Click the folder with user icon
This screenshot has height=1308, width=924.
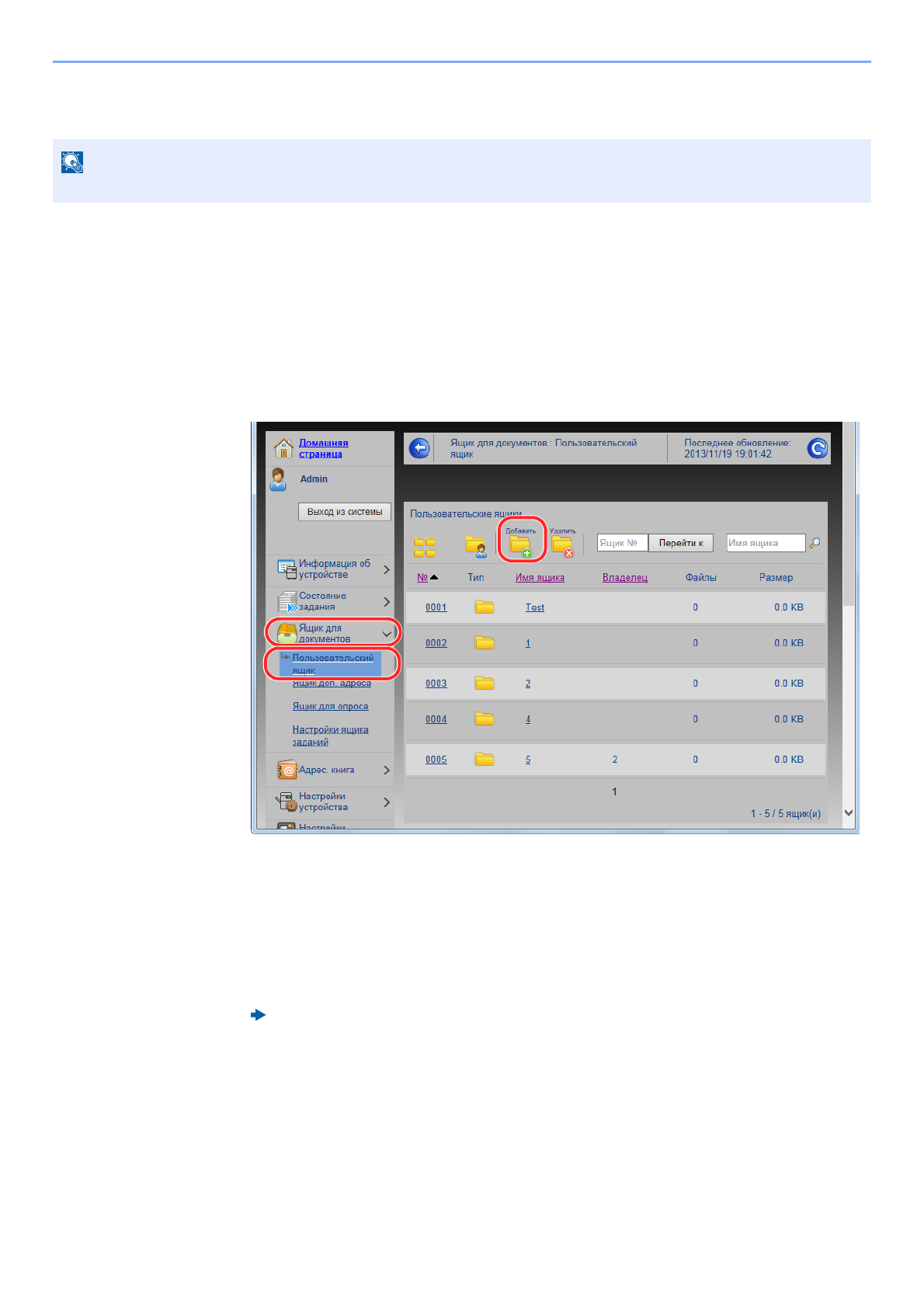(475, 547)
